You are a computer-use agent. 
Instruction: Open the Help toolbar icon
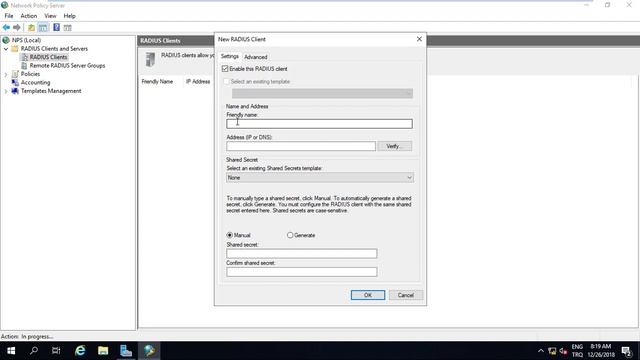[x=56, y=27]
